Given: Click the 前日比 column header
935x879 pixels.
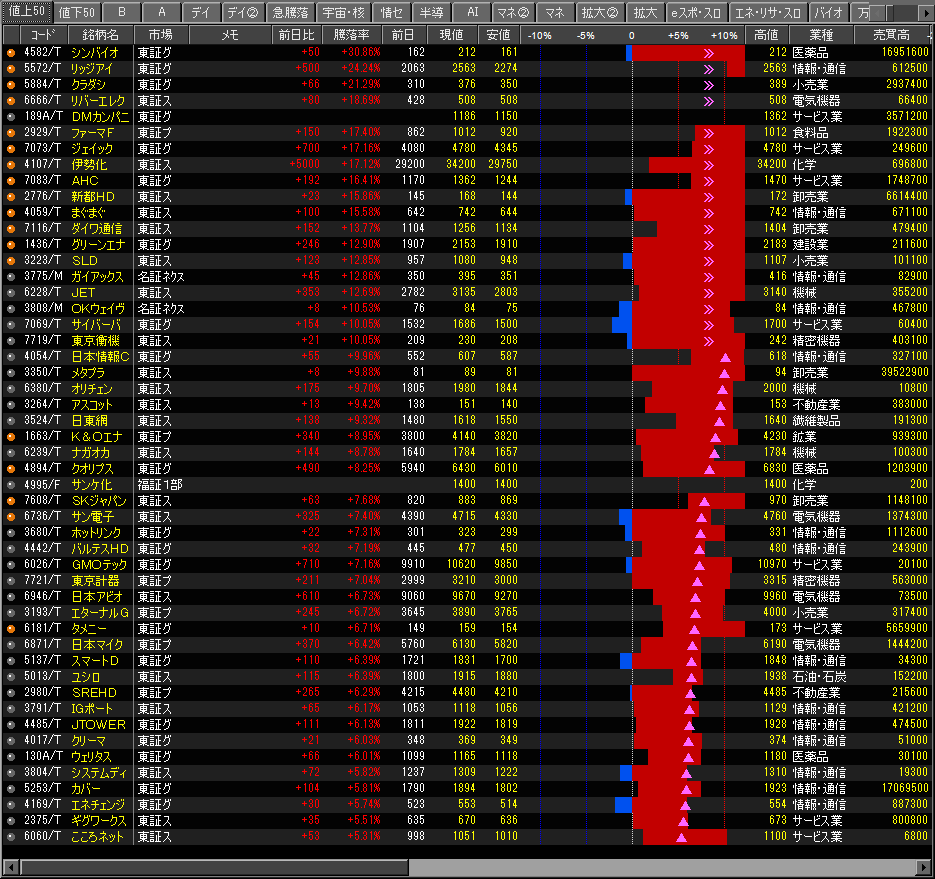Looking at the screenshot, I should coord(296,35).
